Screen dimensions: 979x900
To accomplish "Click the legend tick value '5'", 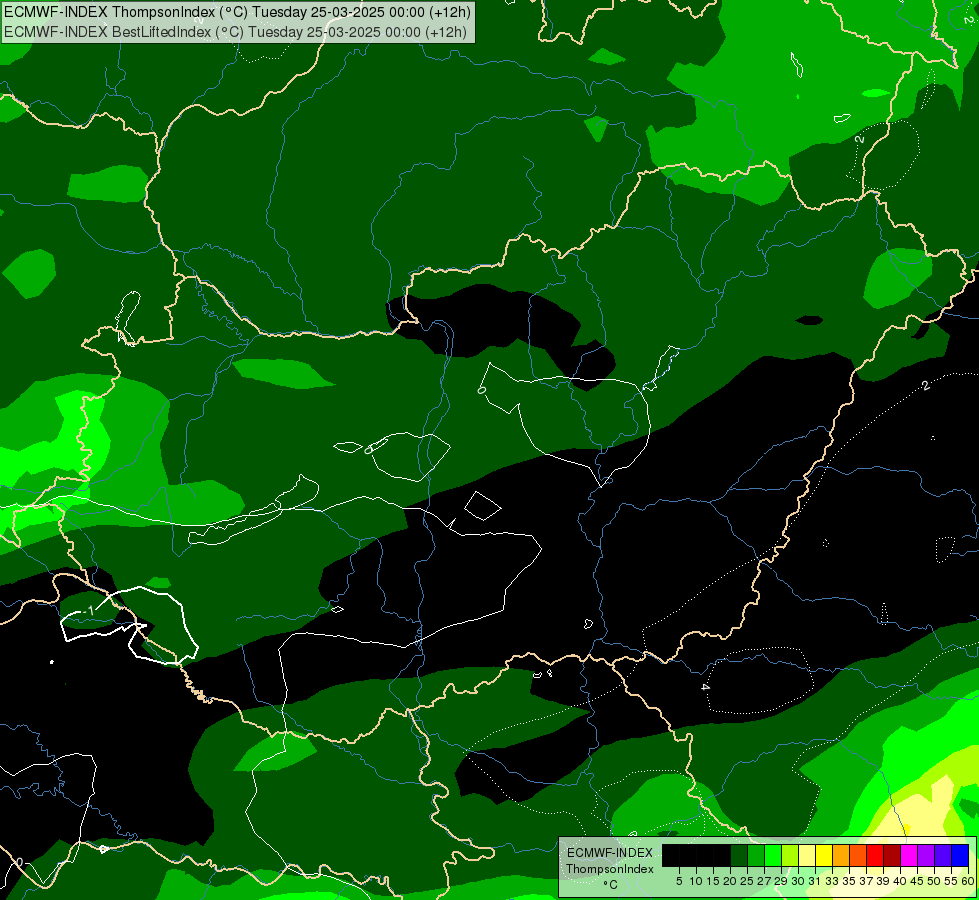I will 679,881.
